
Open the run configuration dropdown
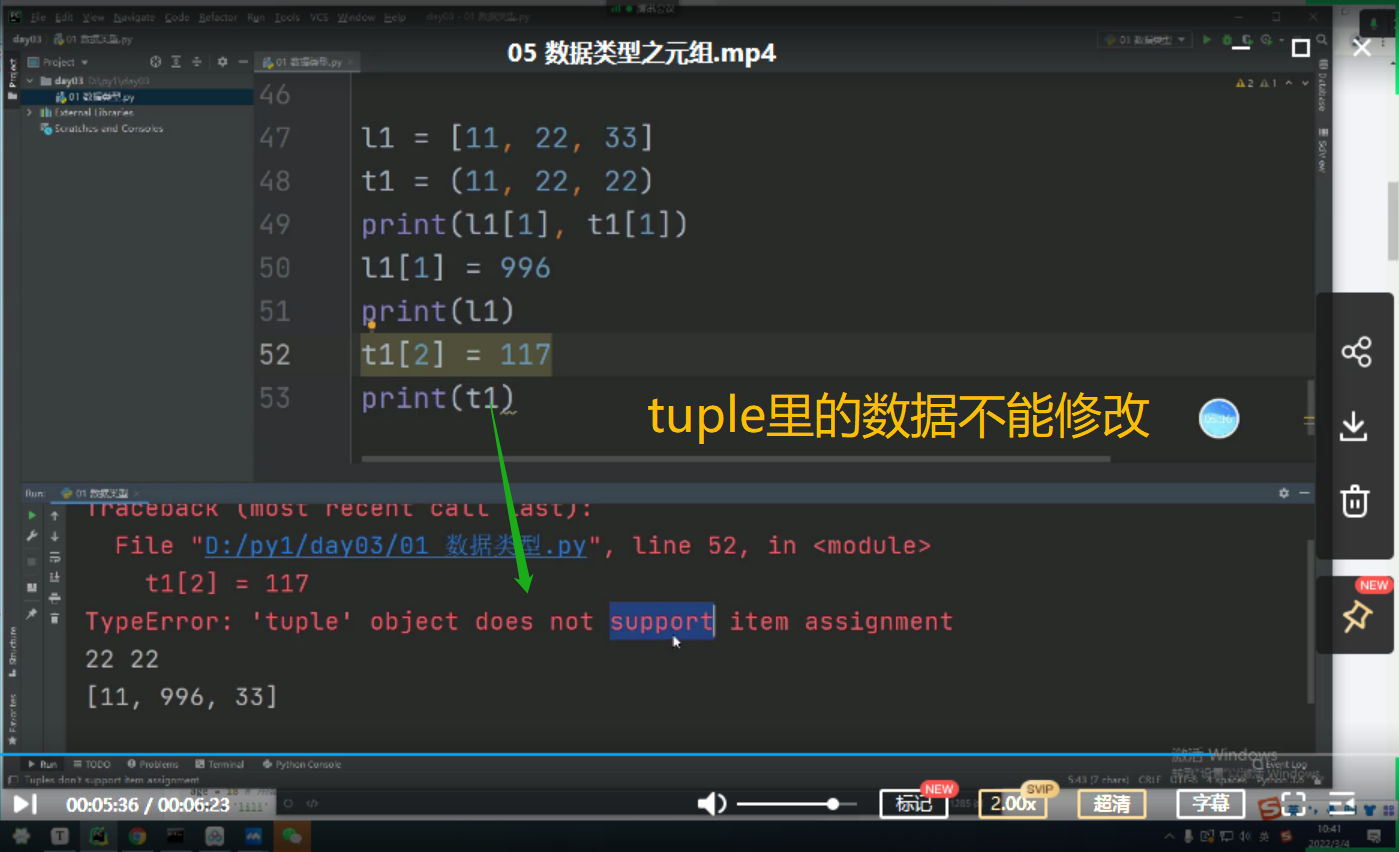(x=1145, y=40)
